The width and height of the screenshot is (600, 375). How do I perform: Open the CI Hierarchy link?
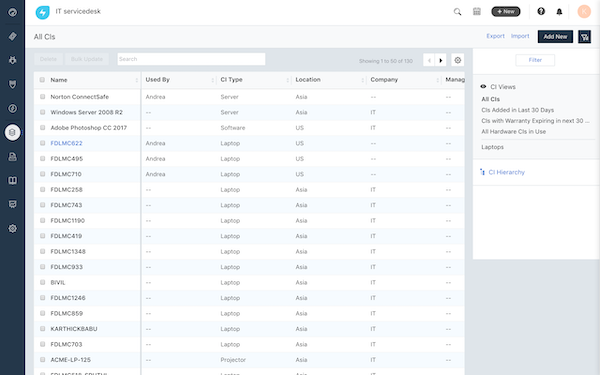[x=507, y=172]
